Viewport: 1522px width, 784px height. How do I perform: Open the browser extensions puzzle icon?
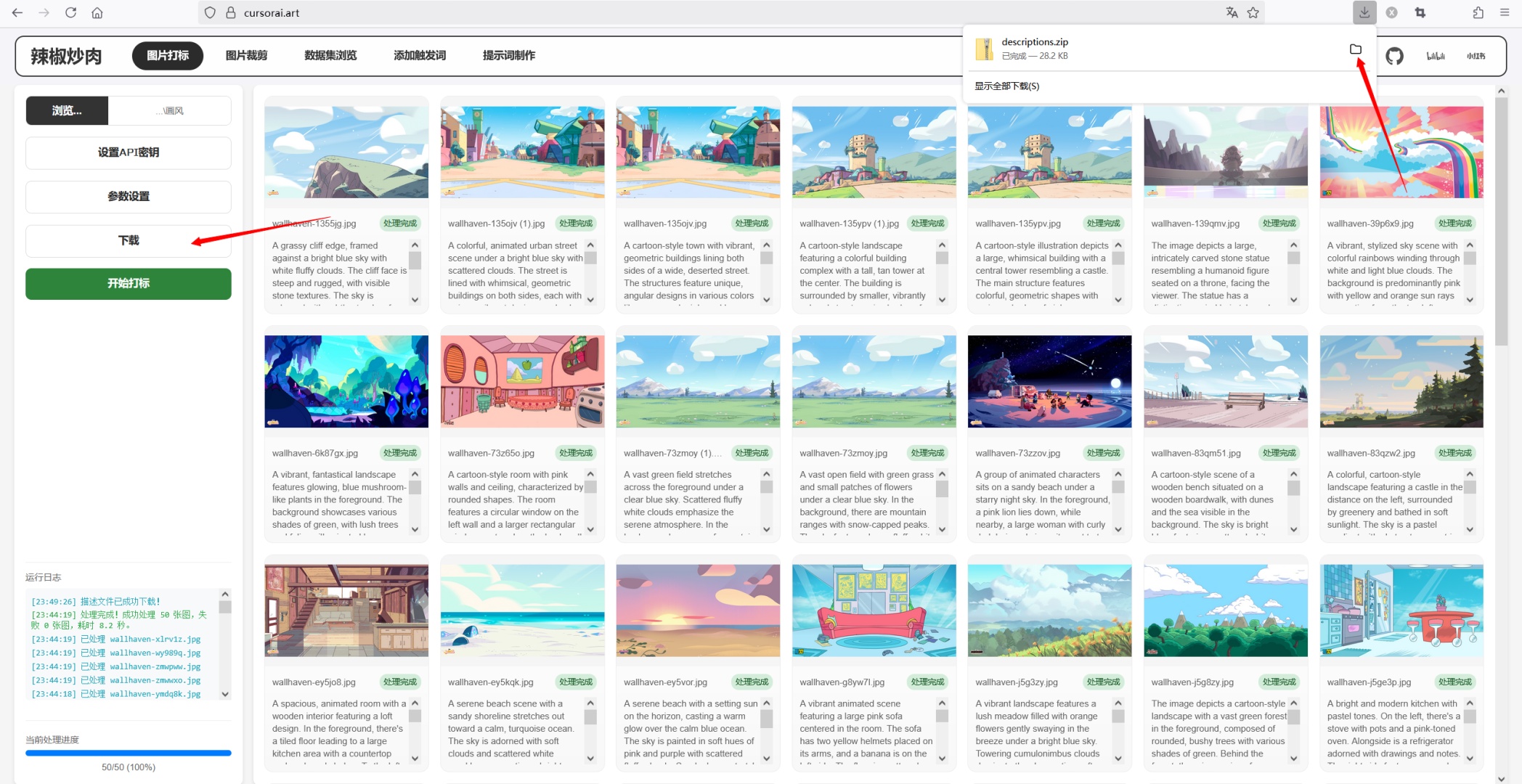(1478, 12)
